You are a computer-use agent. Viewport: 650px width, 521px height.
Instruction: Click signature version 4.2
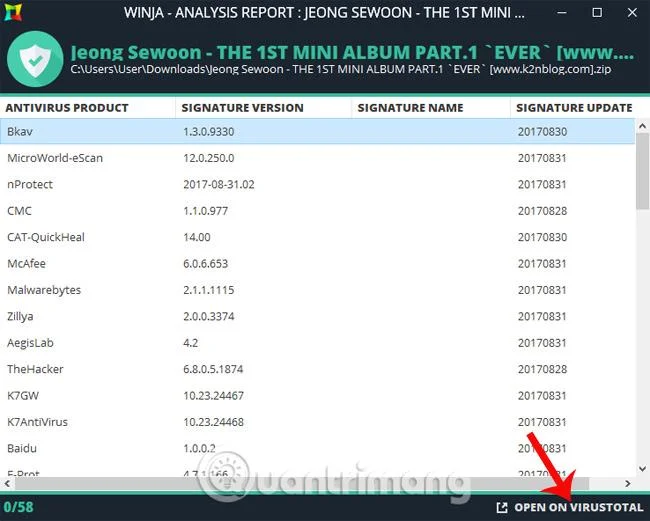pyautogui.click(x=191, y=343)
